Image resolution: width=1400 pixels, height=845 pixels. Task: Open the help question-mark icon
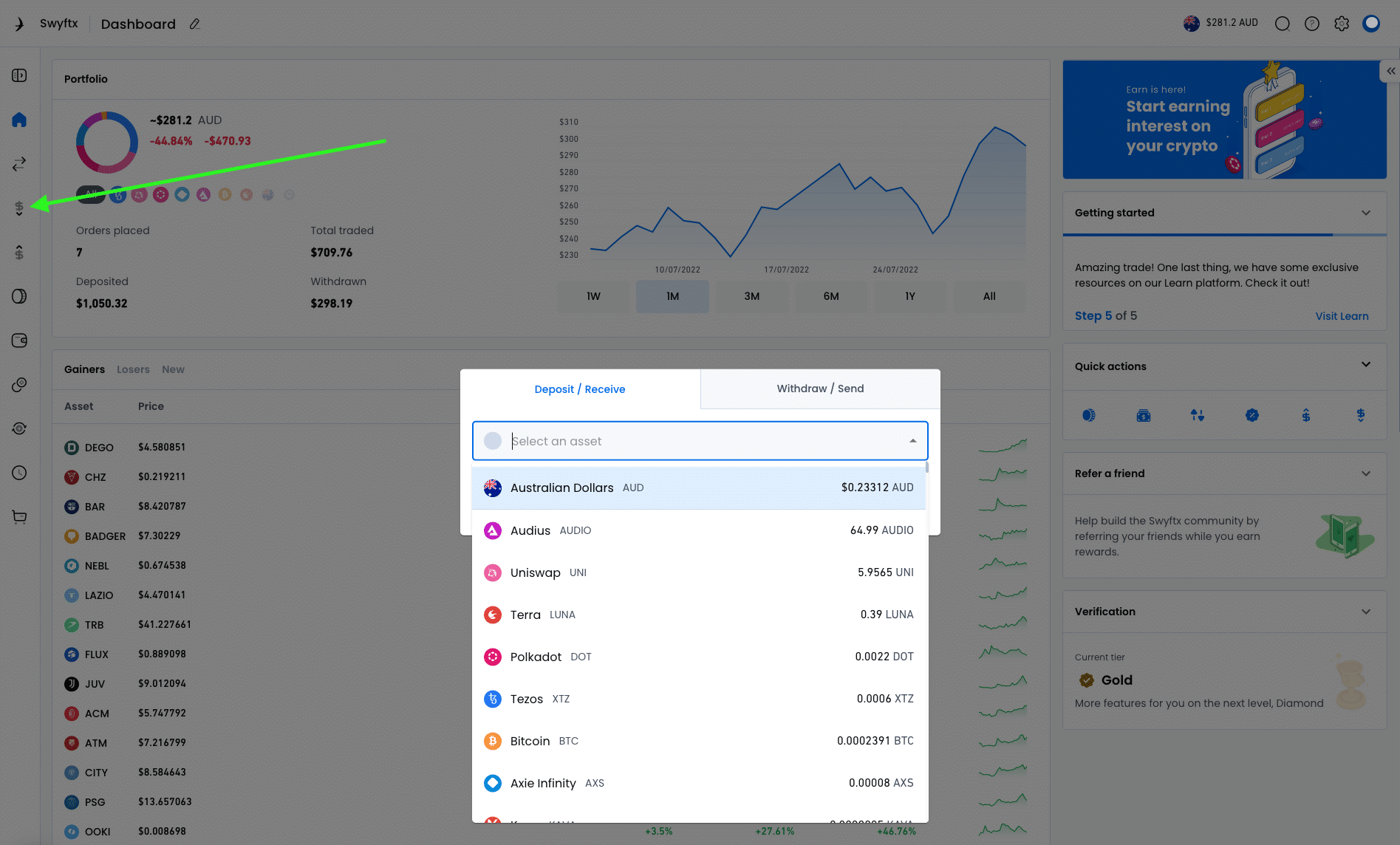point(1312,24)
